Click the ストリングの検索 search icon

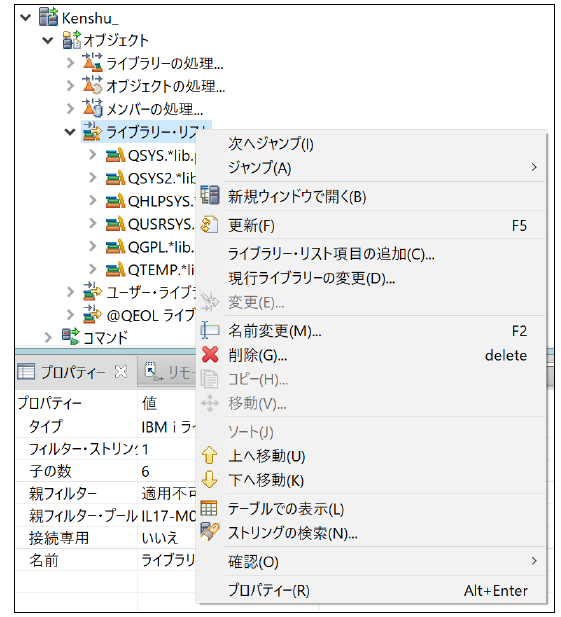pyautogui.click(x=210, y=532)
